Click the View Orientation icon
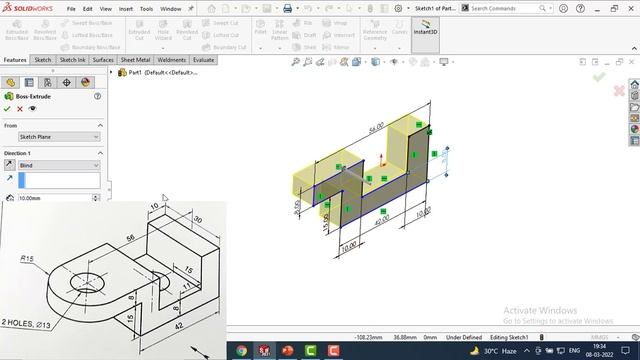This screenshot has width=640, height=360. pos(356,62)
